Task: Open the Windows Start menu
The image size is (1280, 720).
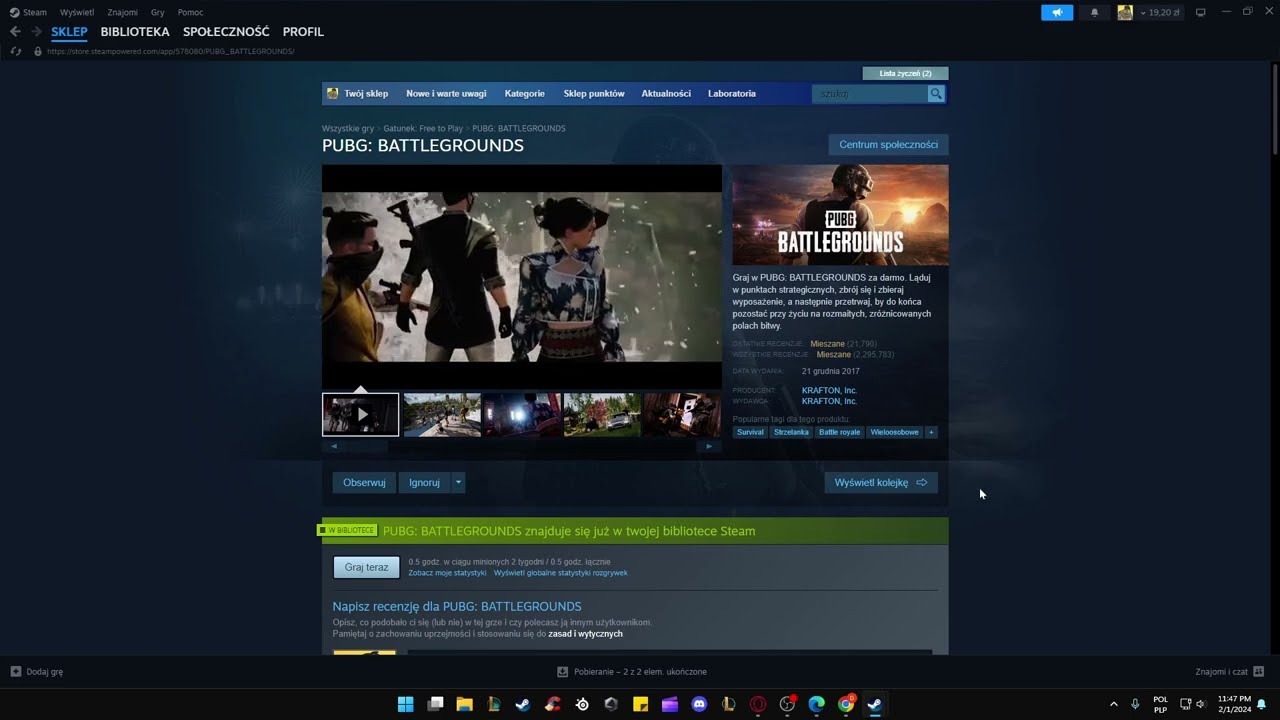Action: (405, 704)
